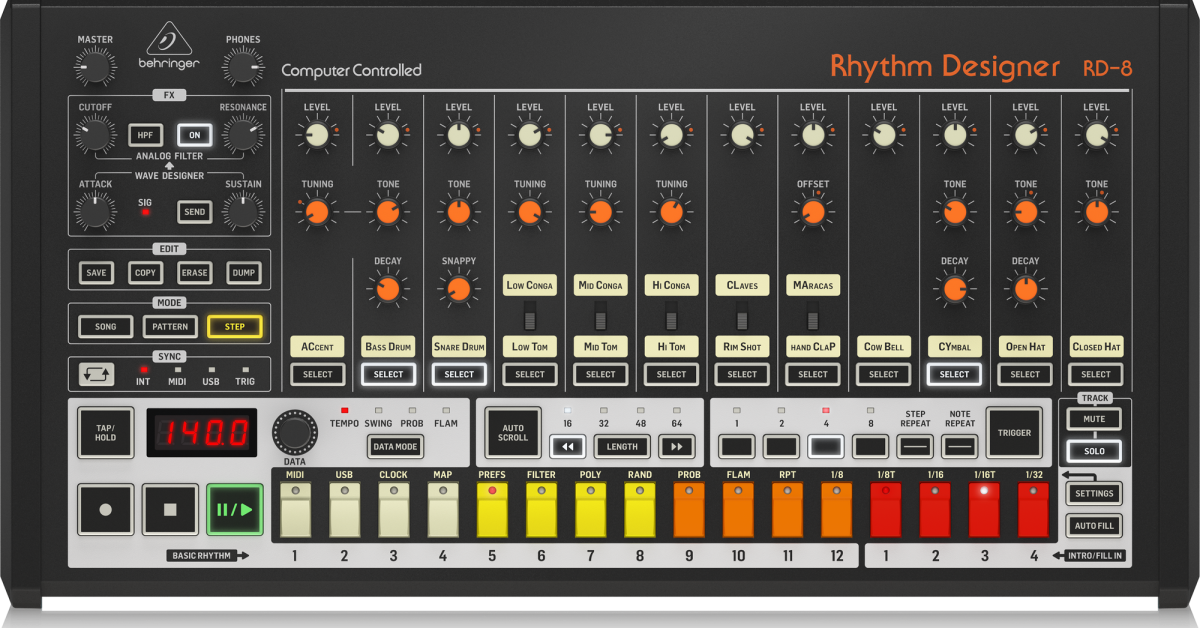Click pattern bank button under 4
The image size is (1200, 628).
tap(826, 447)
